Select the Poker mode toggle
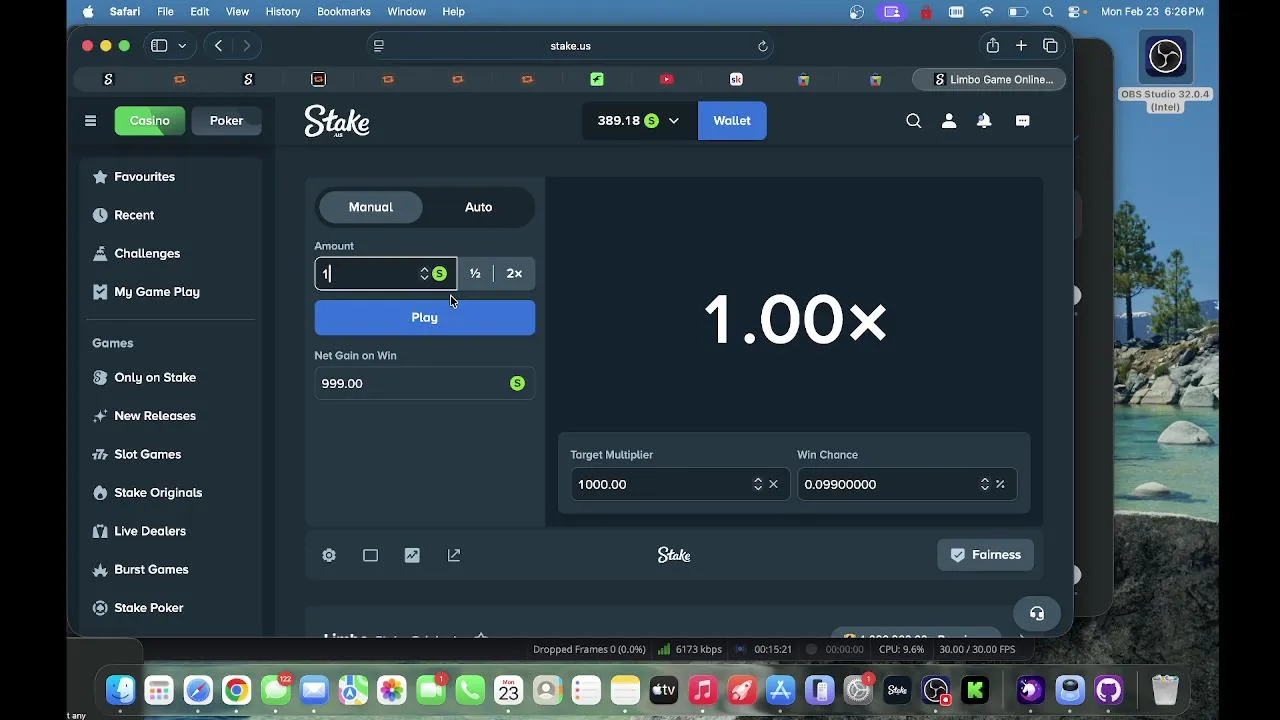 (x=226, y=121)
